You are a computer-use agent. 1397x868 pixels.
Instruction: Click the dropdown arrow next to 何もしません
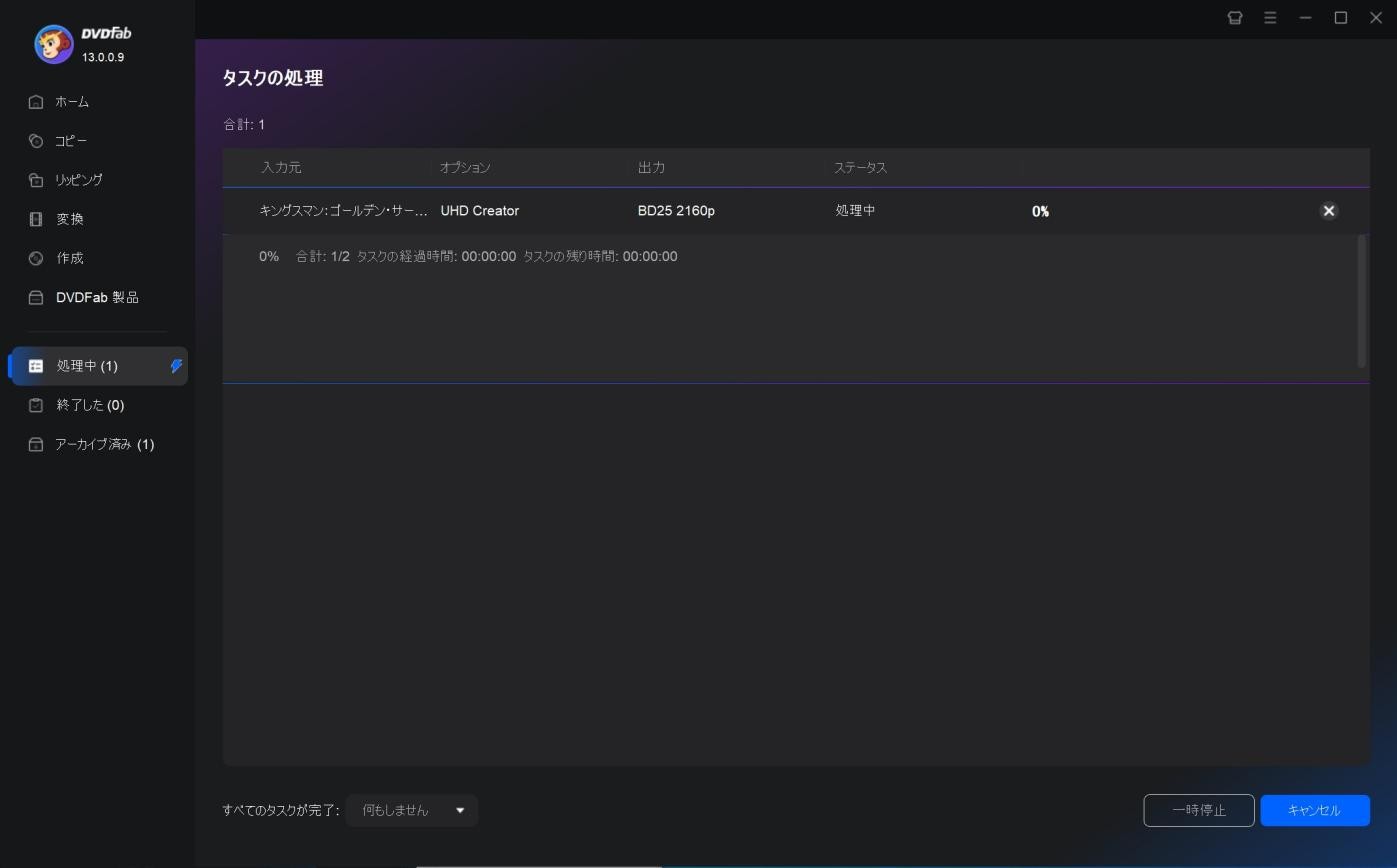[460, 810]
